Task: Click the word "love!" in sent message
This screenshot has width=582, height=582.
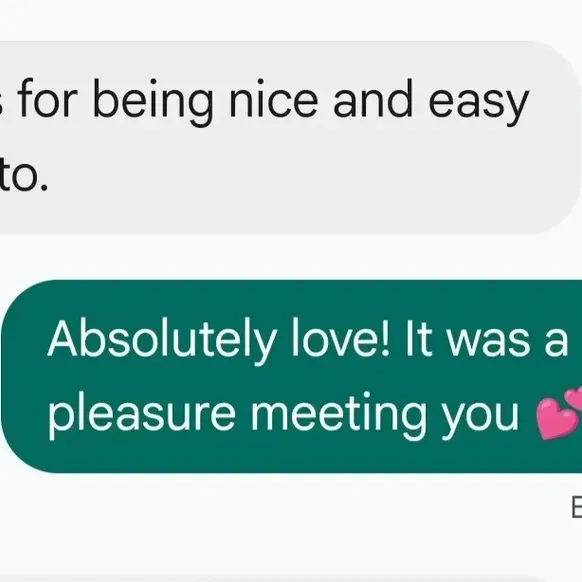Action: pyautogui.click(x=341, y=337)
